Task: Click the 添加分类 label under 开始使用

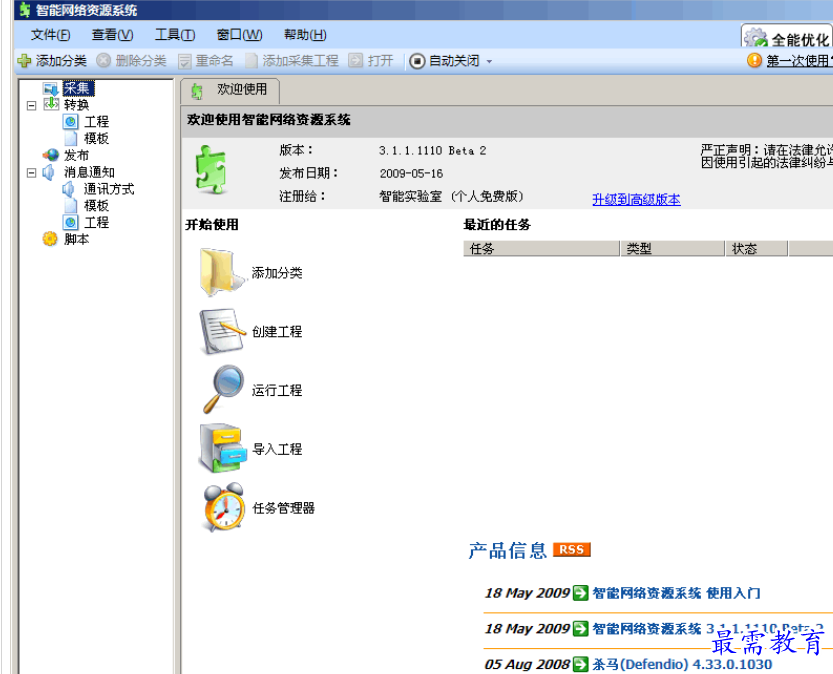Action: tap(277, 273)
